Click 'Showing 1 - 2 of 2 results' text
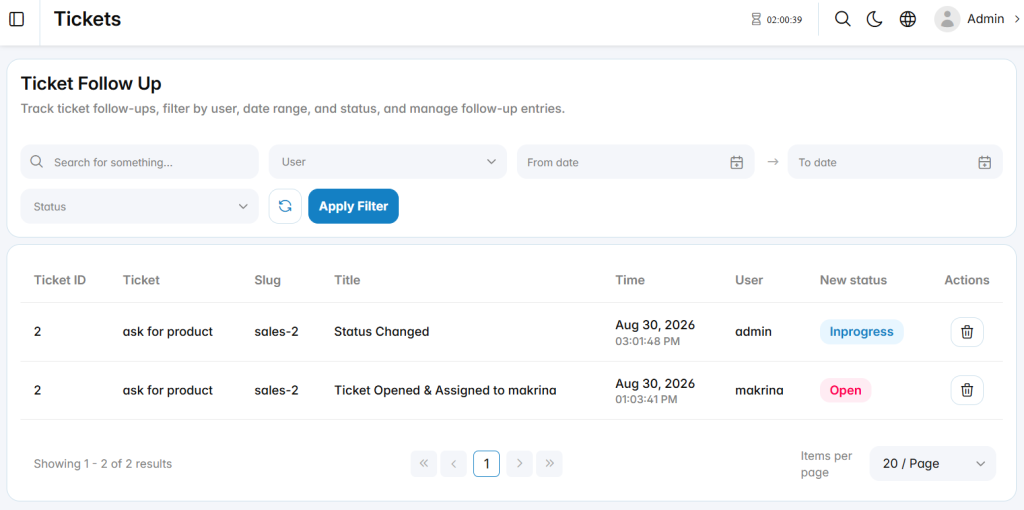Viewport: 1024px width, 510px height. pyautogui.click(x=103, y=464)
